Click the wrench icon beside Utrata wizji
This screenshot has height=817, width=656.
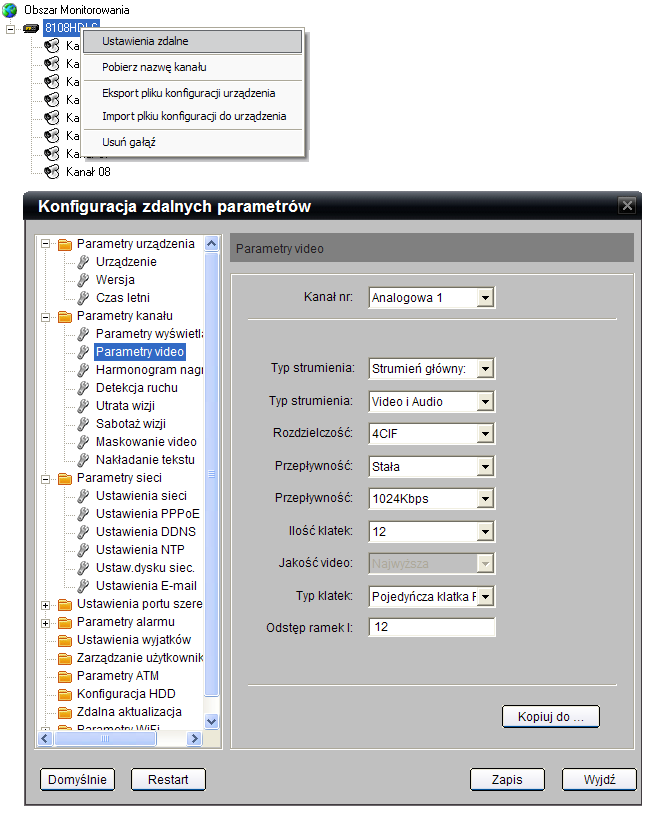pyautogui.click(x=83, y=406)
